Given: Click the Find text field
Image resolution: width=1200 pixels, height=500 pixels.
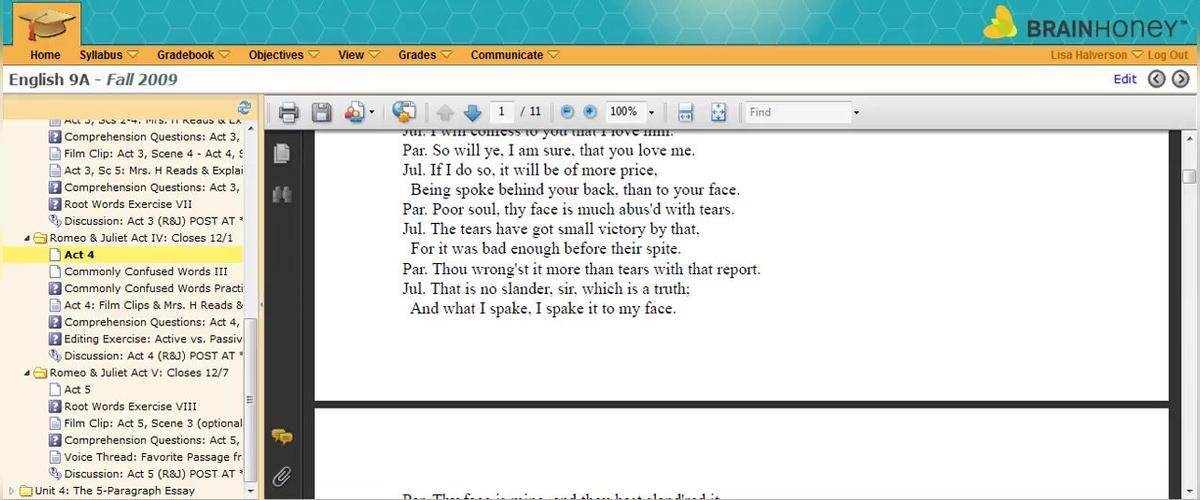Looking at the screenshot, I should 797,112.
